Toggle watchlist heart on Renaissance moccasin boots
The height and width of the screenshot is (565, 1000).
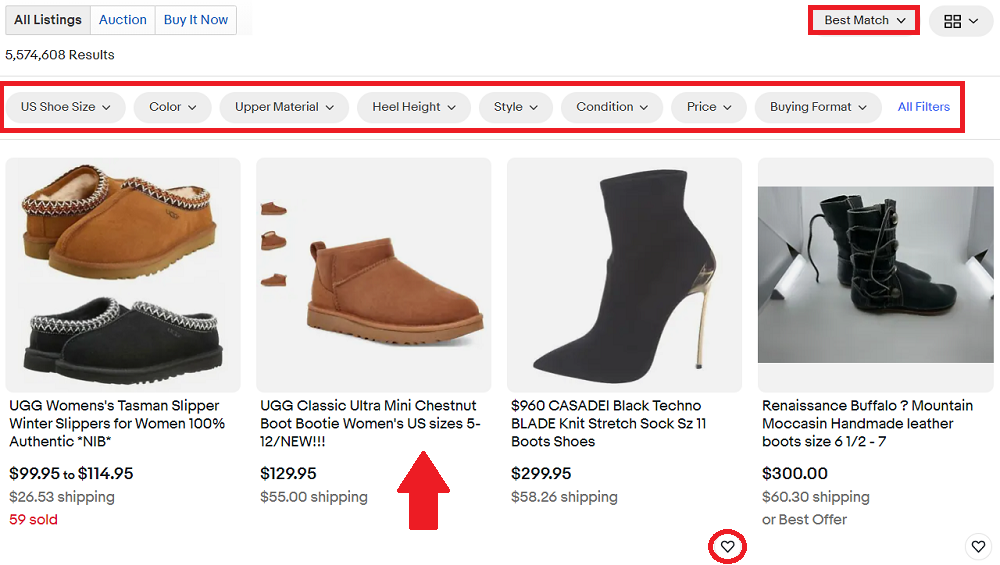pos(978,546)
